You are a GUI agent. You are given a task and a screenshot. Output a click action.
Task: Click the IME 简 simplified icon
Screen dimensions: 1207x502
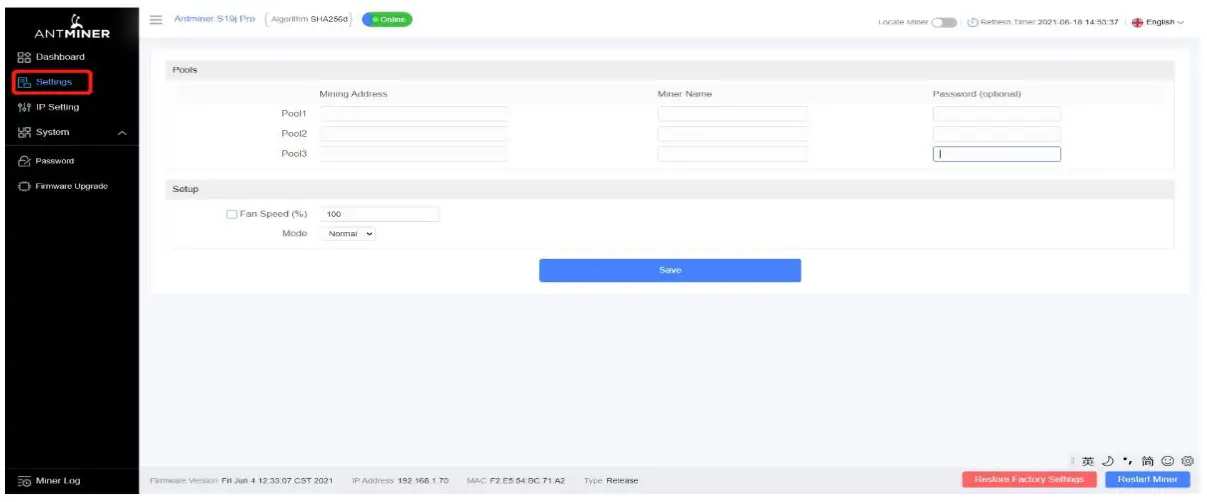(1146, 460)
